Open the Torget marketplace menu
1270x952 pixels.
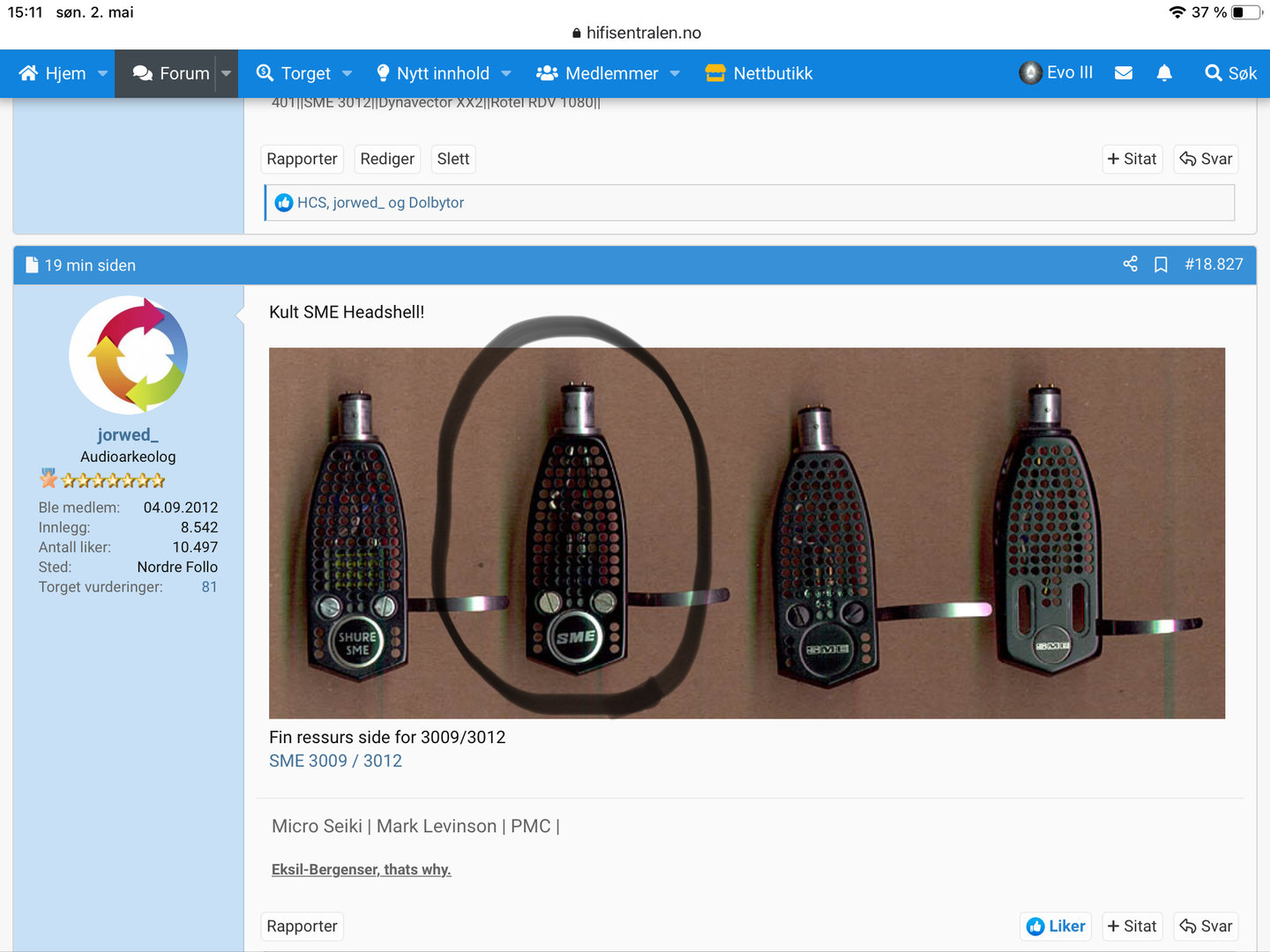pos(293,73)
